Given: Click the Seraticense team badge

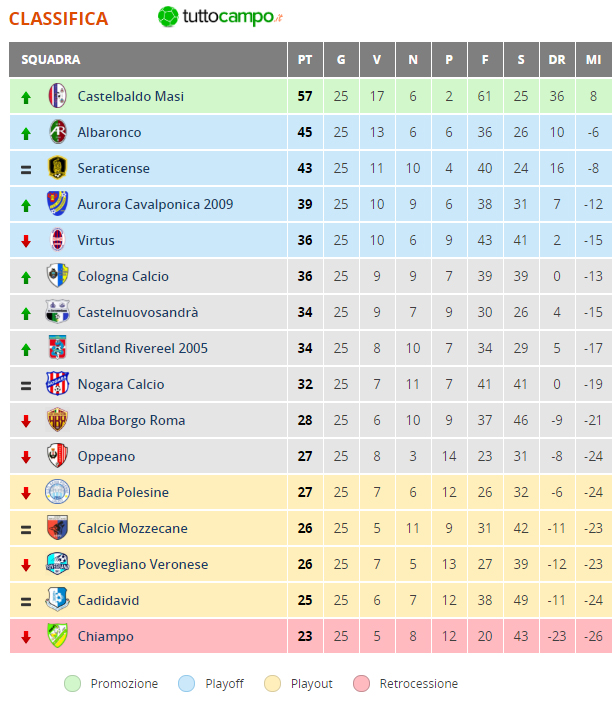Looking at the screenshot, I should click(57, 167).
